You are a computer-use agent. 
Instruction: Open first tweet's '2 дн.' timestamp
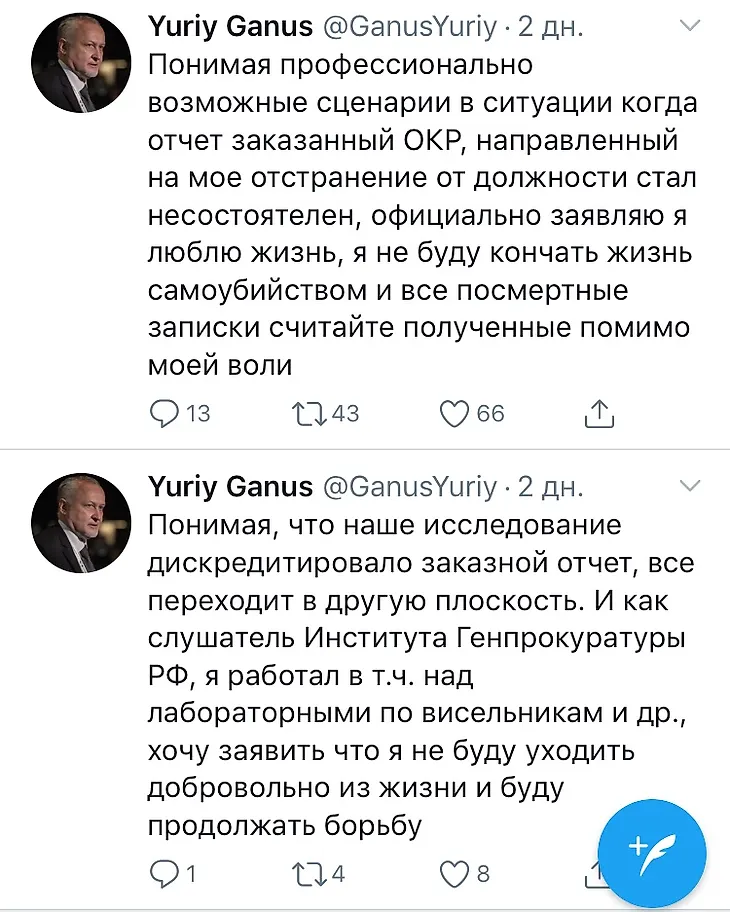[550, 27]
